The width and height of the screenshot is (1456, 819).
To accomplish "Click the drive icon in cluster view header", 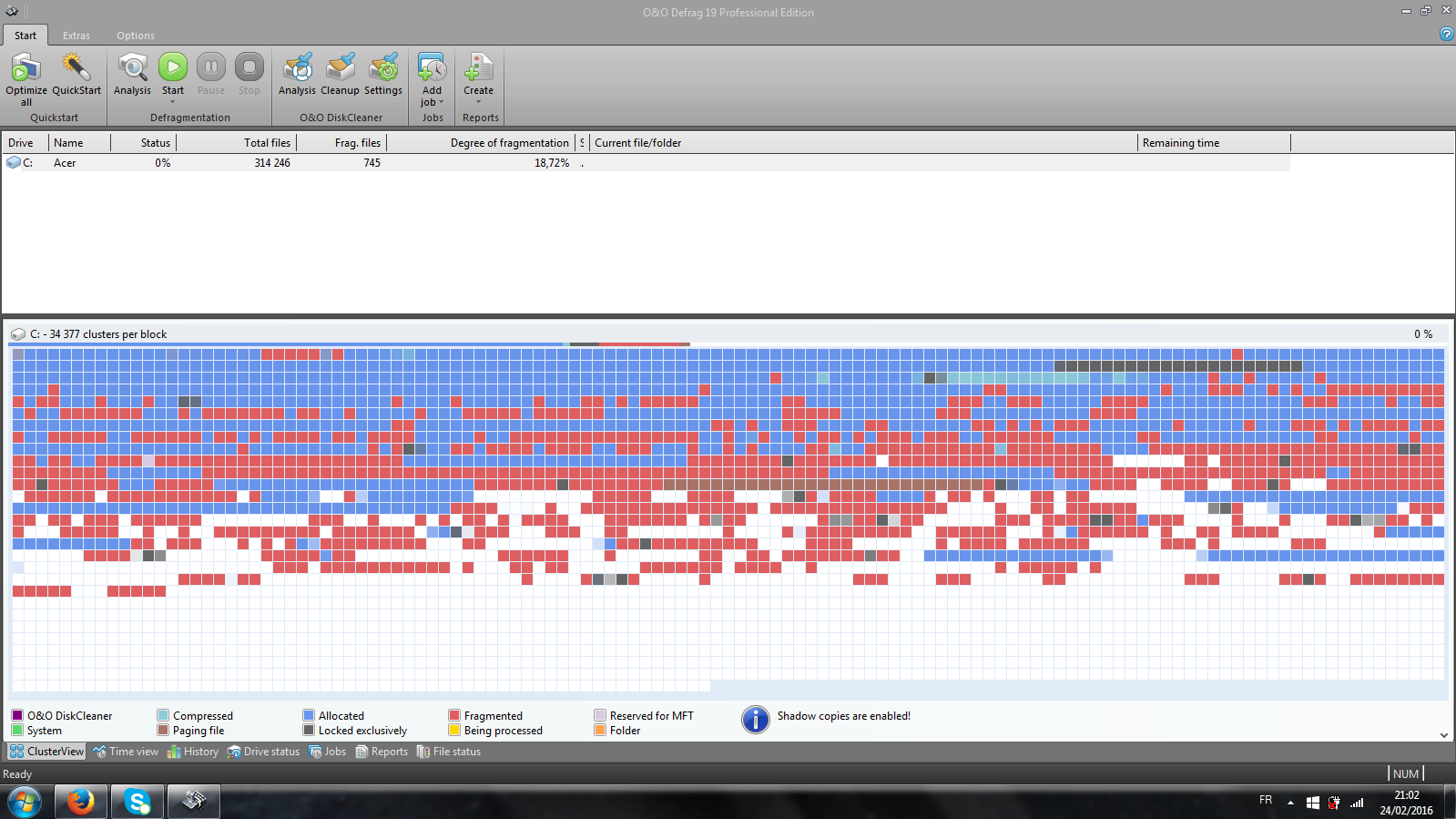I will coord(18,334).
